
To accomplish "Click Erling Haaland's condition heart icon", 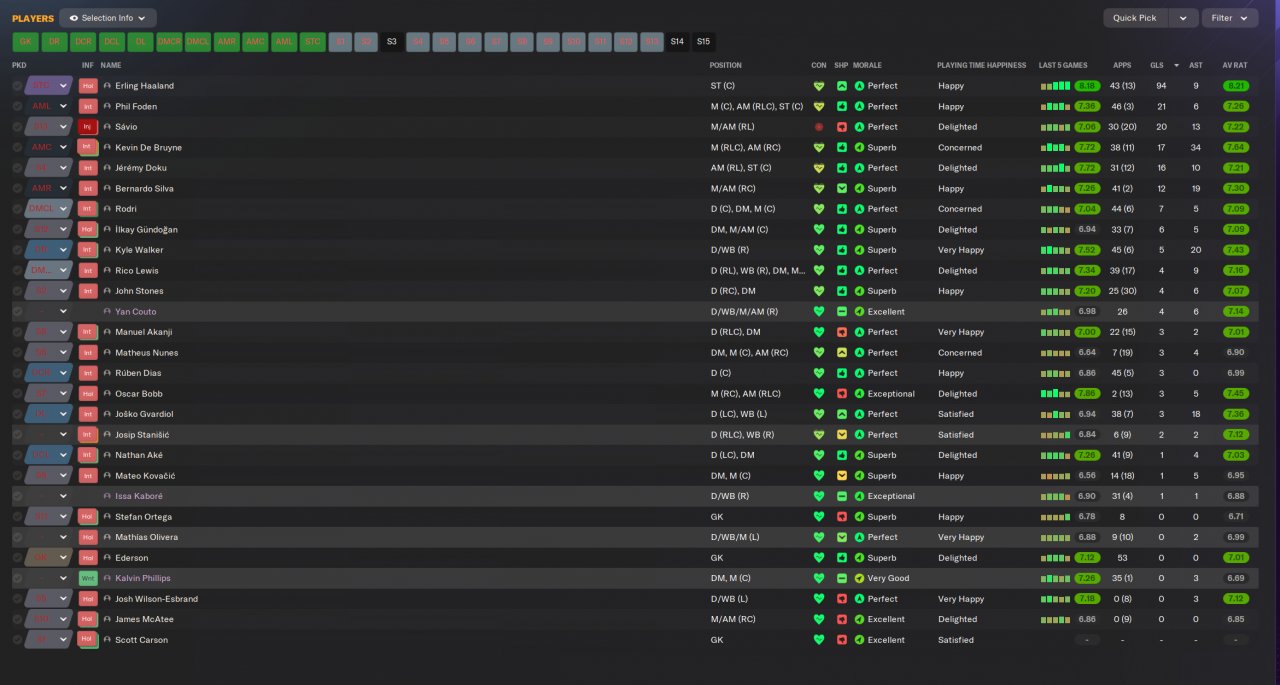I will click(819, 86).
